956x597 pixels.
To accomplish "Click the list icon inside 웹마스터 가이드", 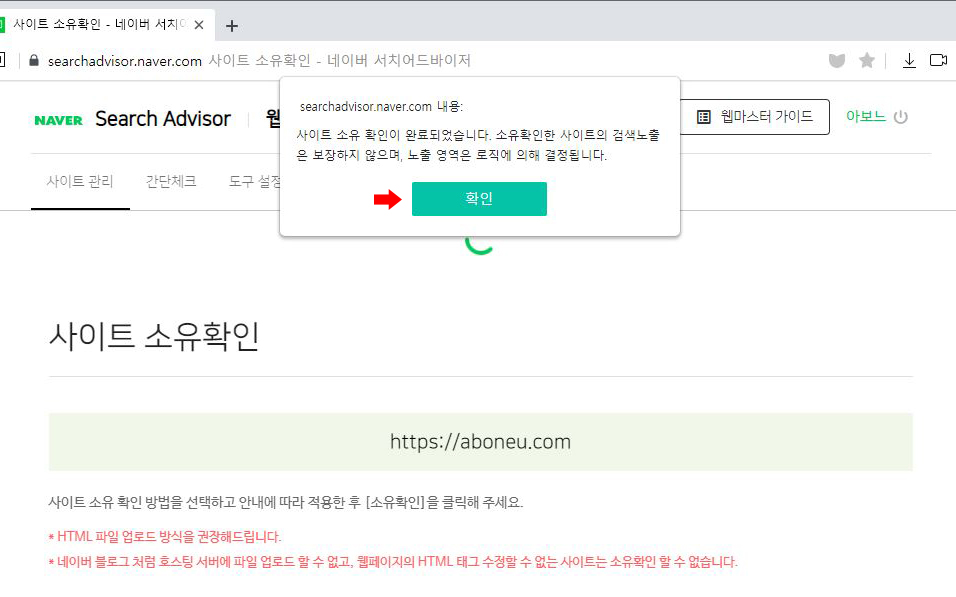I will click(x=704, y=116).
